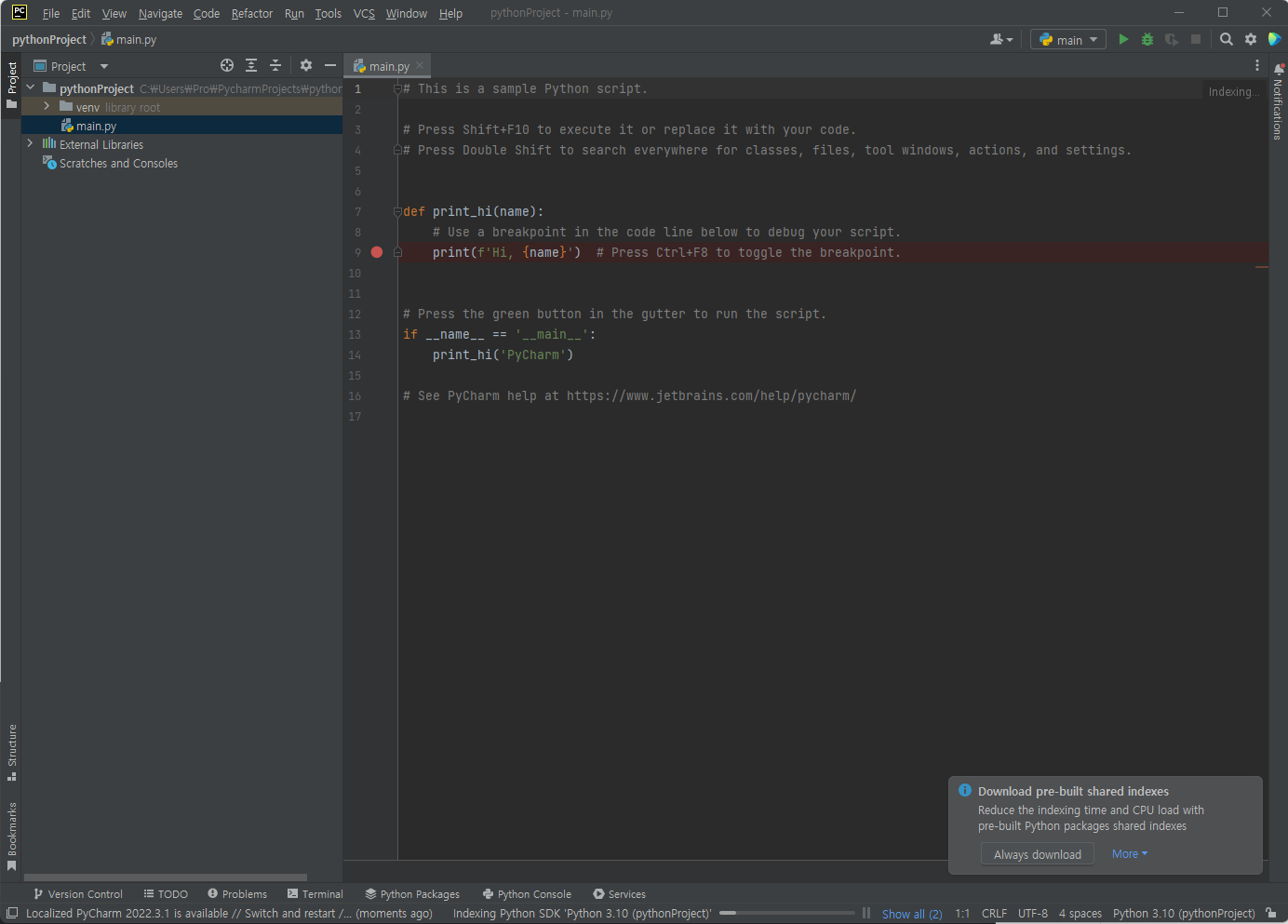Expand all in the Project panel
This screenshot has height=924, width=1288.
click(x=251, y=65)
